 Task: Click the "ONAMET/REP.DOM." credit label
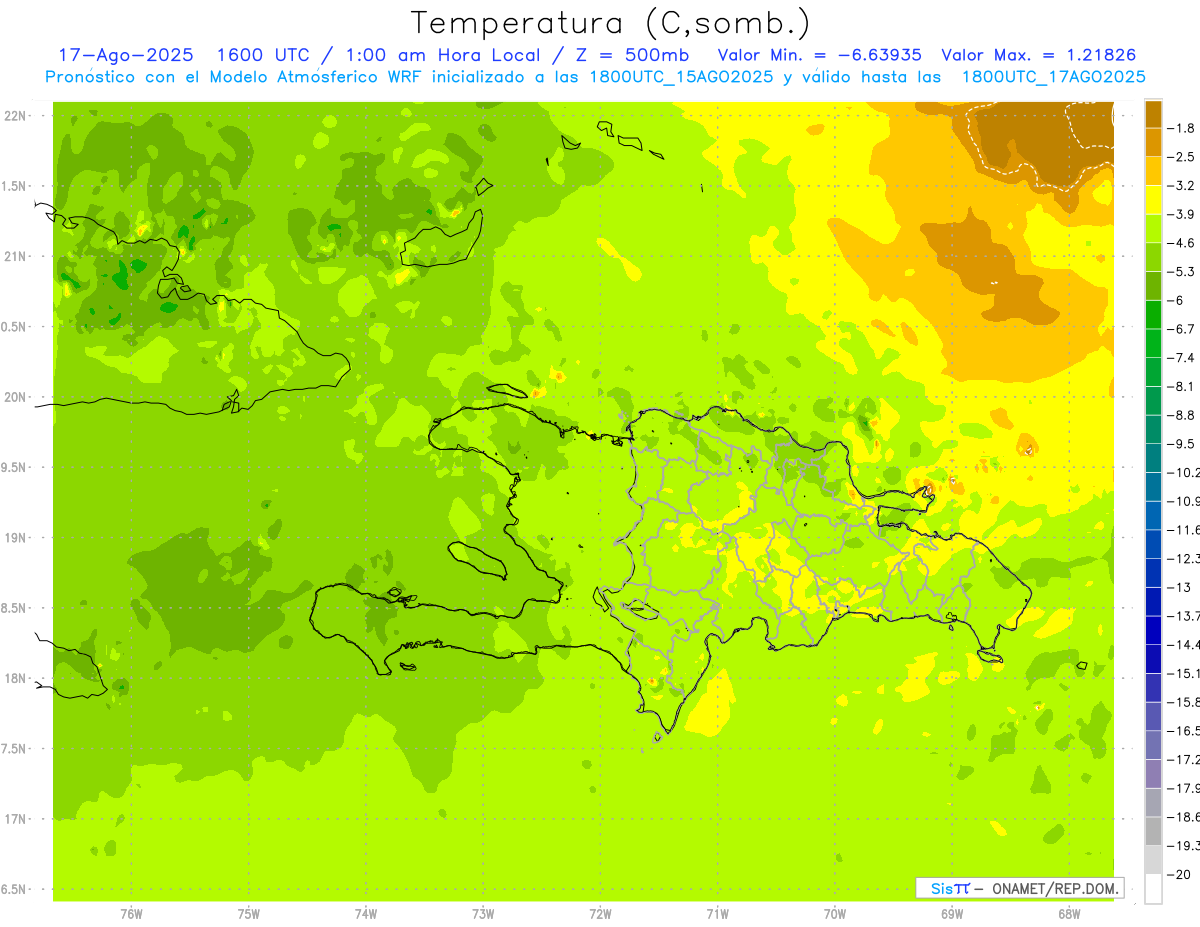(x=1055, y=888)
